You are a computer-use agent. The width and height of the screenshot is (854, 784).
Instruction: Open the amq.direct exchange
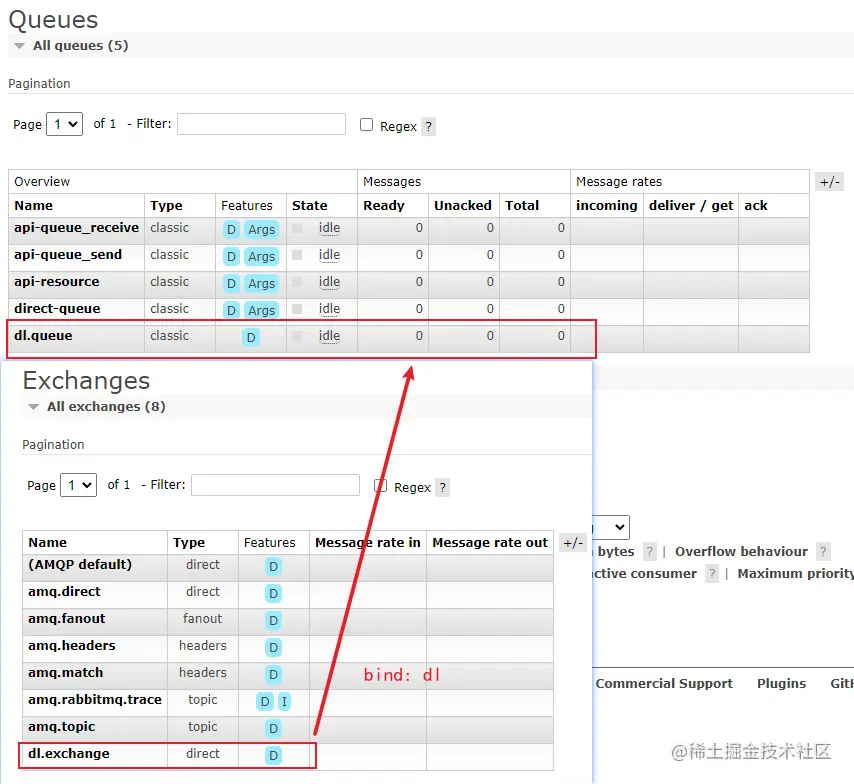point(64,592)
